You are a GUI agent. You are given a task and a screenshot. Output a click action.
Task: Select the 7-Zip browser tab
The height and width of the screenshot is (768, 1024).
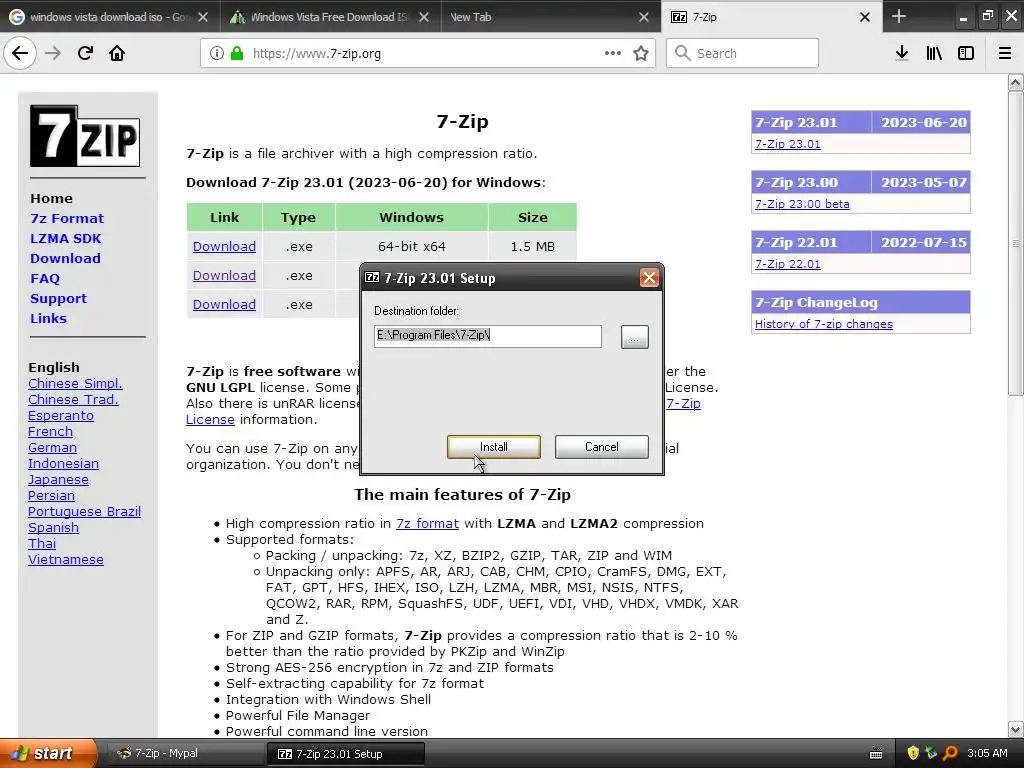coord(771,17)
